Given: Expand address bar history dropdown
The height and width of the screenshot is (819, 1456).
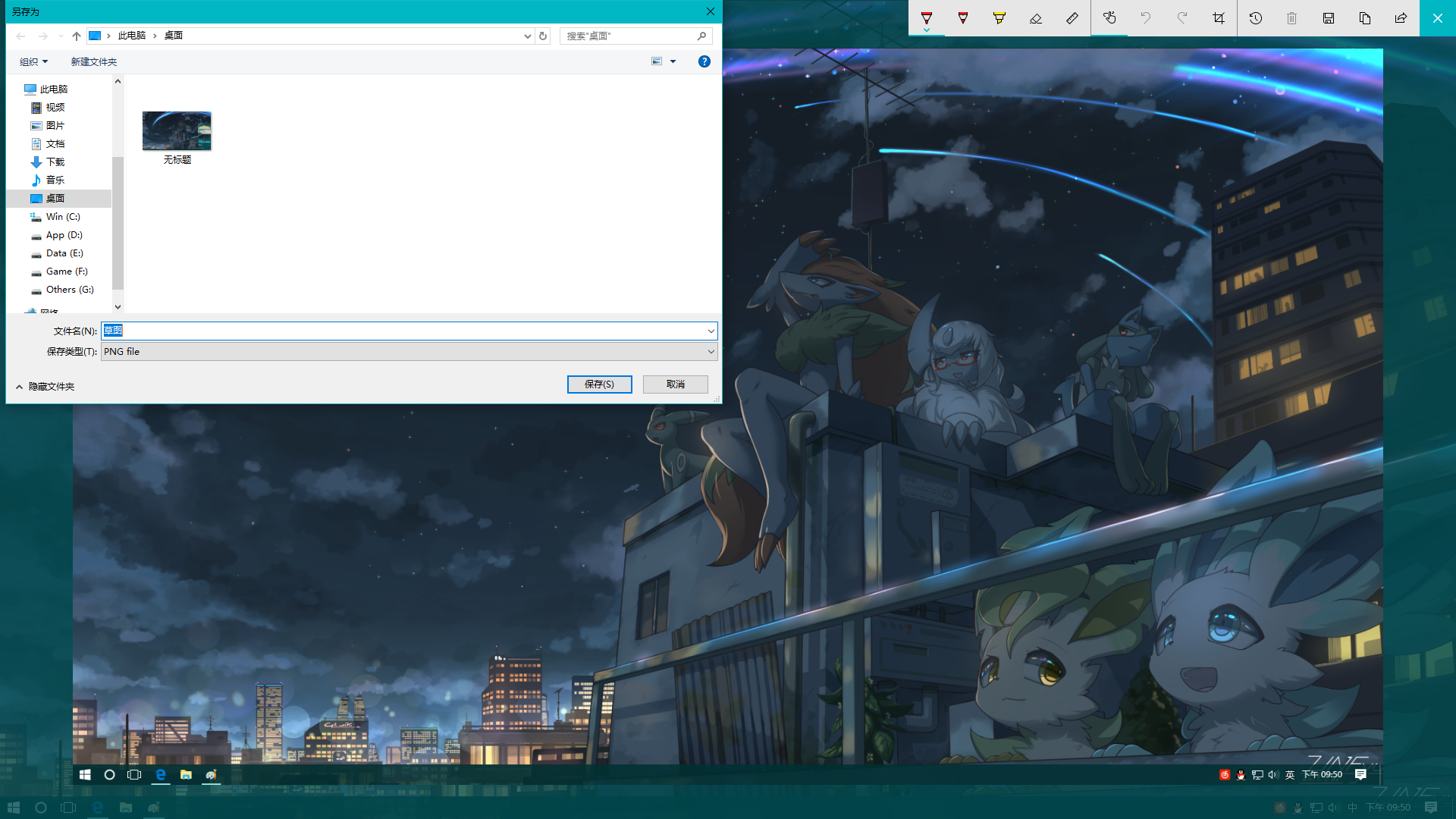Looking at the screenshot, I should [528, 36].
